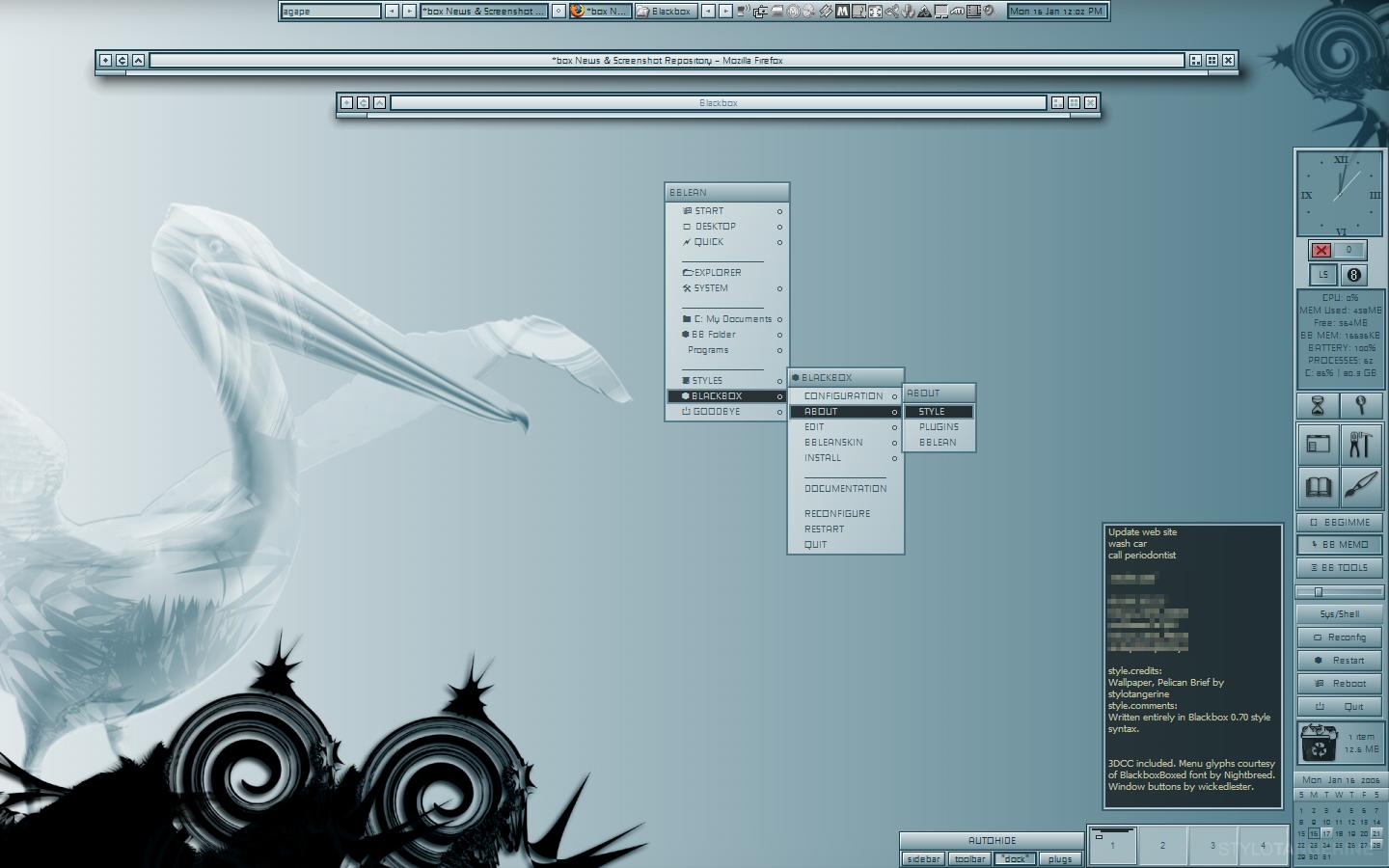Click the LS button in the sidebar

tap(1323, 275)
